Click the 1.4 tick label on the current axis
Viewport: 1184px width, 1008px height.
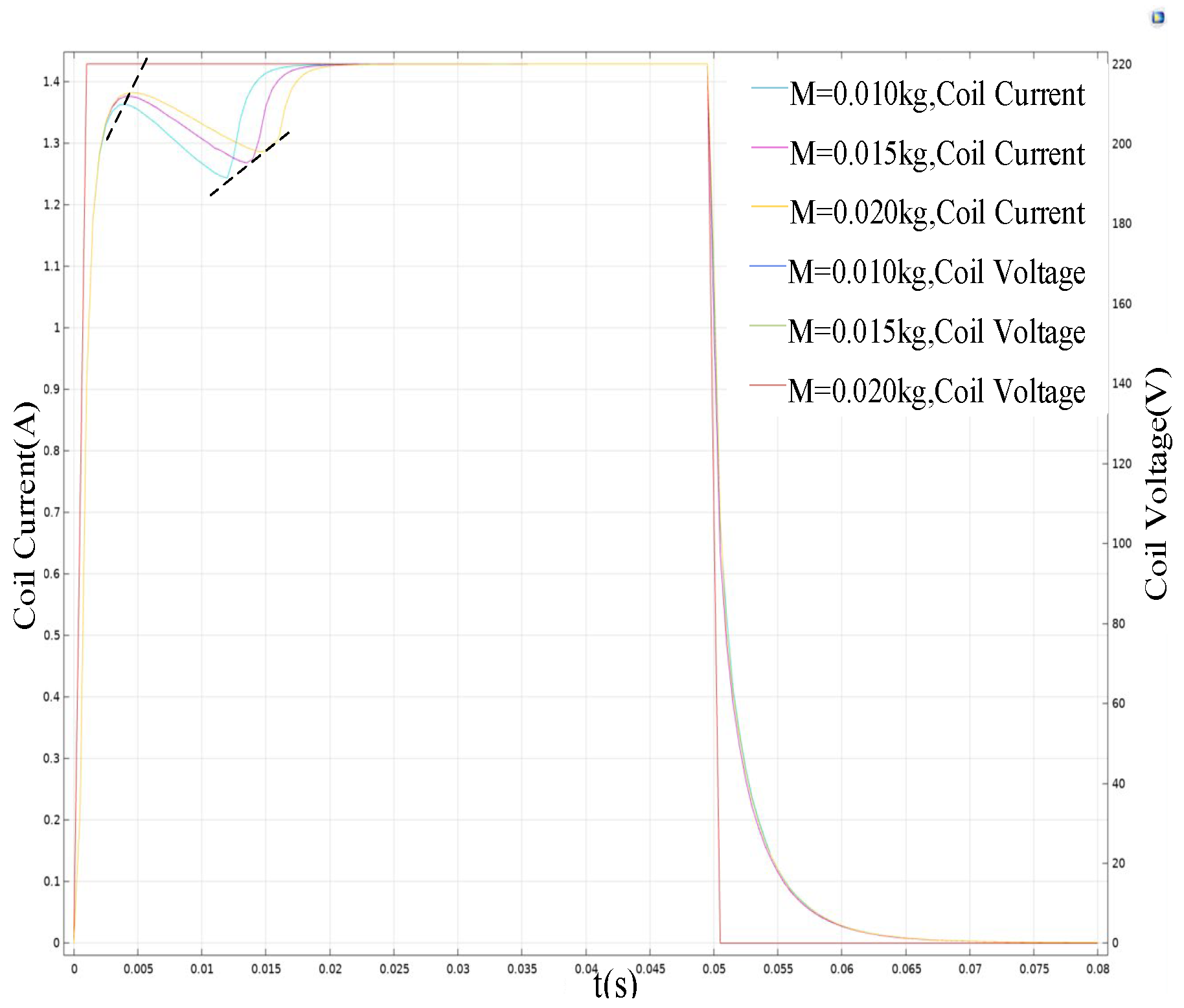tap(52, 82)
